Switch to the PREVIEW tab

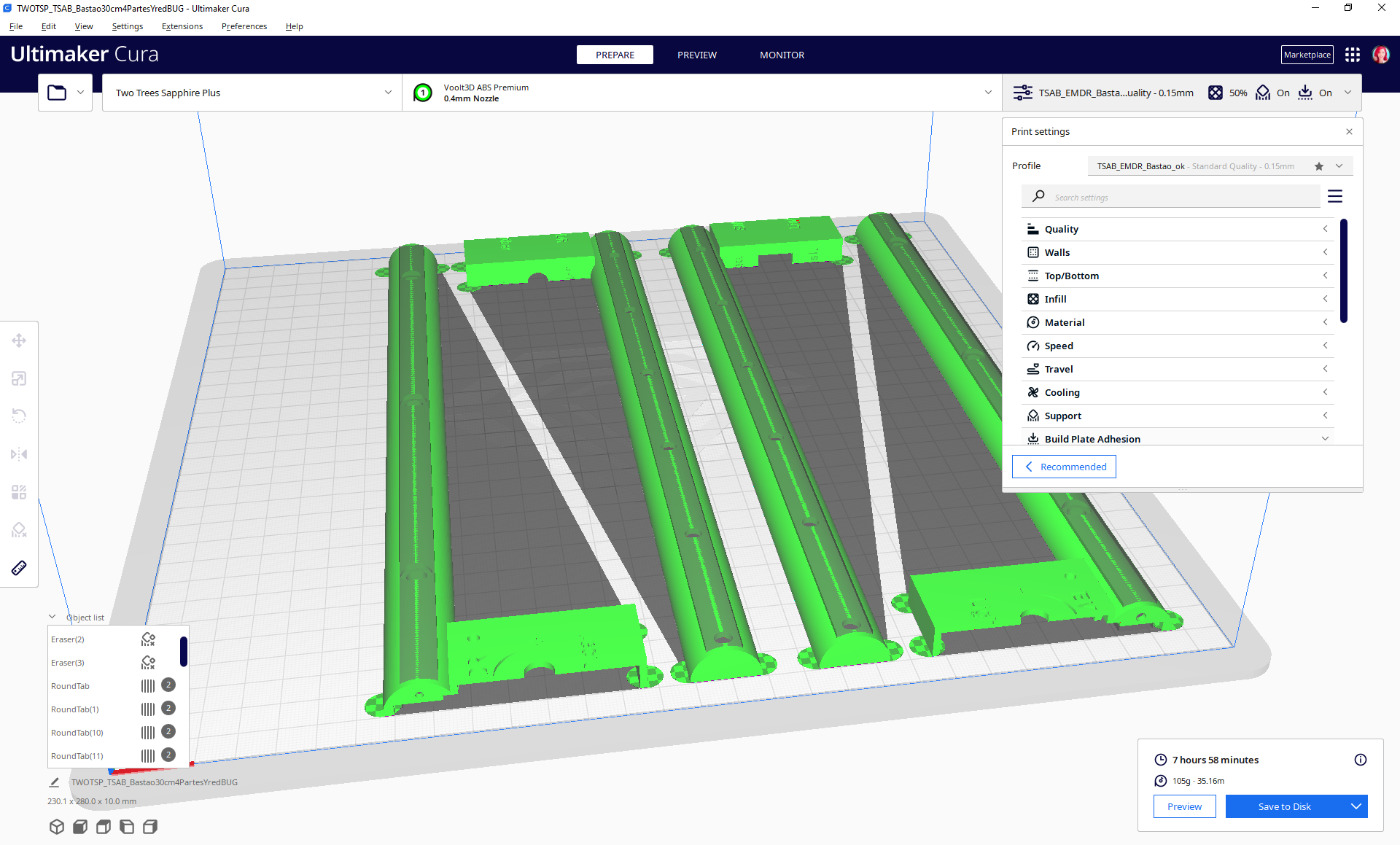[x=696, y=55]
